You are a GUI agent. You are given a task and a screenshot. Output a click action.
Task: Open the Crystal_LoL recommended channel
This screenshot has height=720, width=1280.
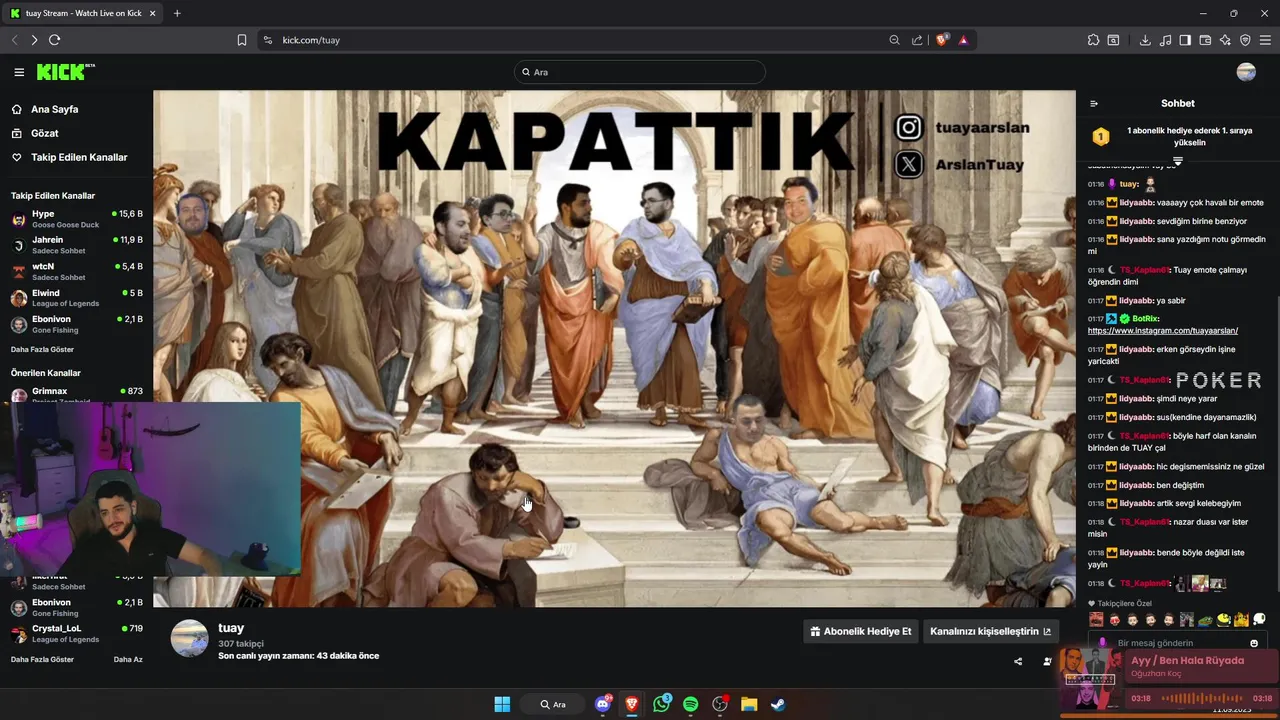pos(76,633)
